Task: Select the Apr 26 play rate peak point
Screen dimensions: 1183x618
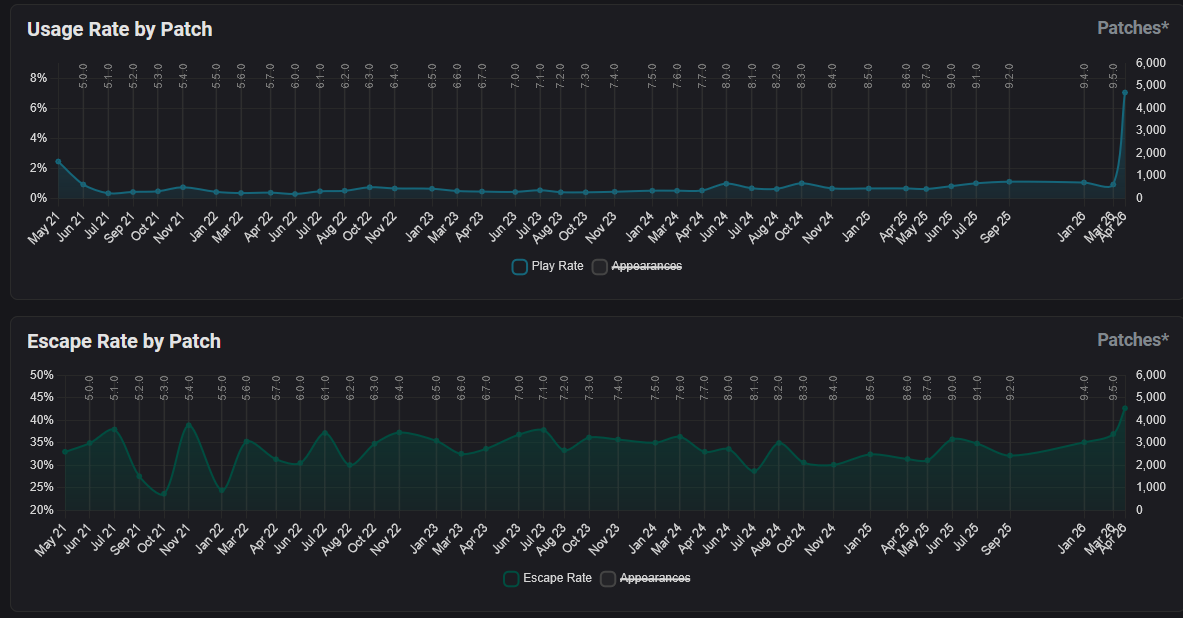Action: [x=1125, y=93]
